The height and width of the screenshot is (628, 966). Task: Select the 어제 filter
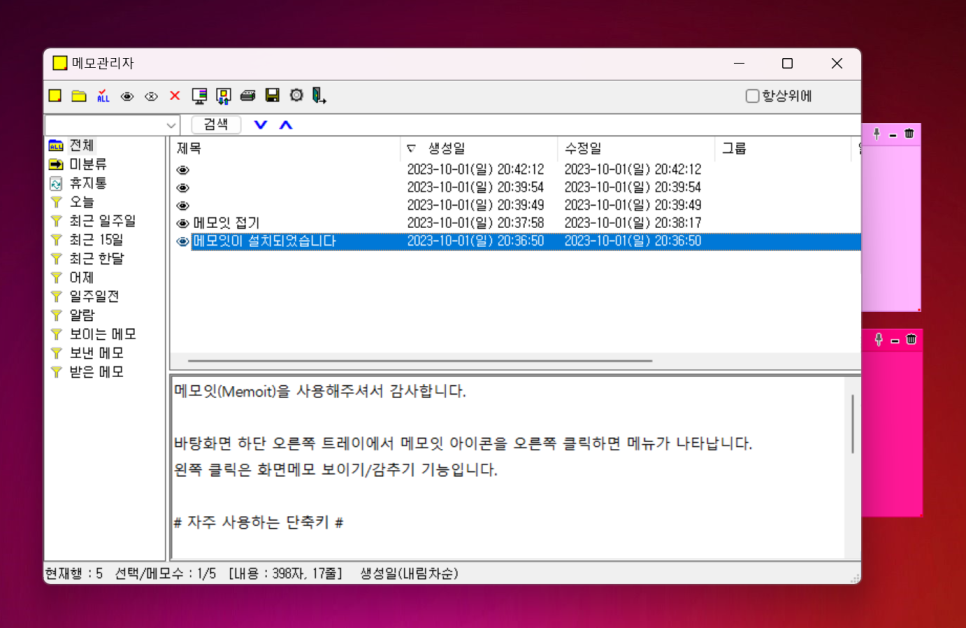coord(81,277)
